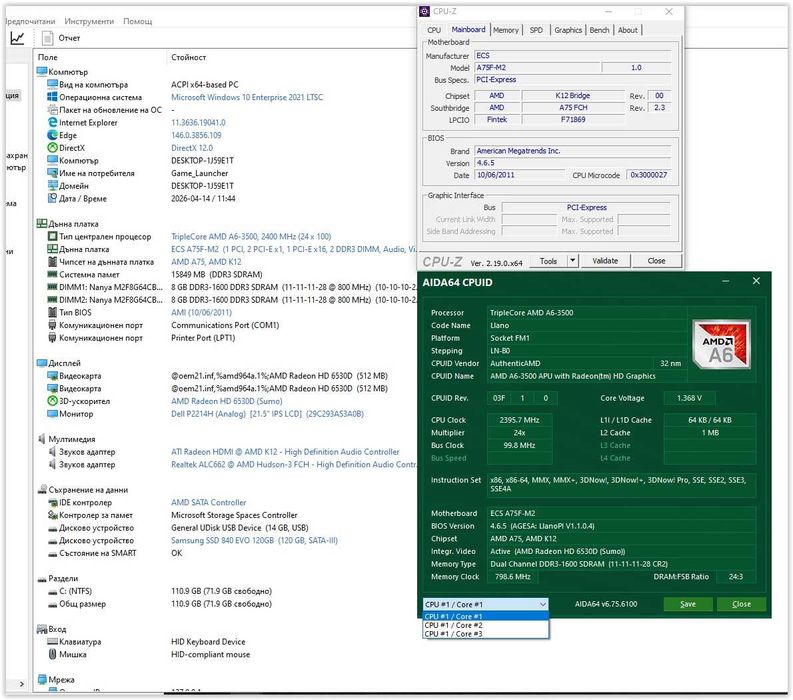Click the CPU-Z app icon in title bar
Viewport: 793px width, 700px height.
click(424, 11)
